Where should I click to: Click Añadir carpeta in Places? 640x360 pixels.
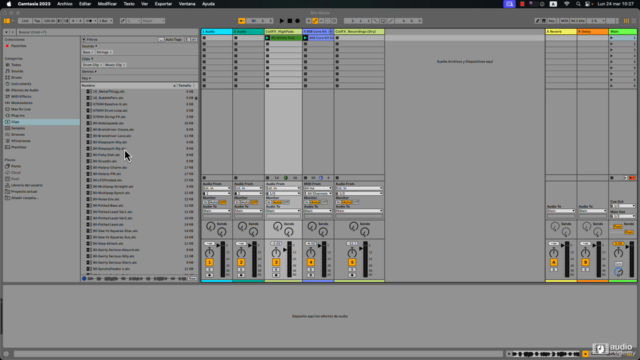(x=22, y=198)
